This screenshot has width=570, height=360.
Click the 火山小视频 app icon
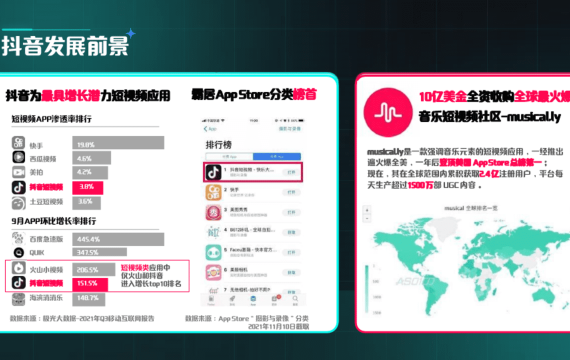(19, 268)
